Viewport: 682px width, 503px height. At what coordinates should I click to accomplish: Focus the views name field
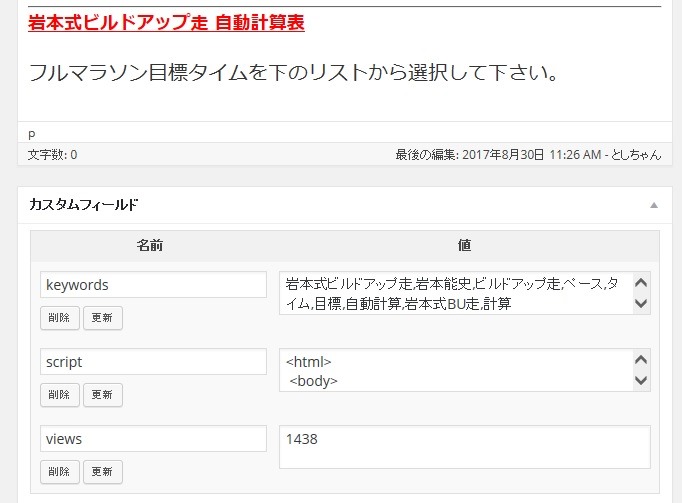[x=153, y=439]
